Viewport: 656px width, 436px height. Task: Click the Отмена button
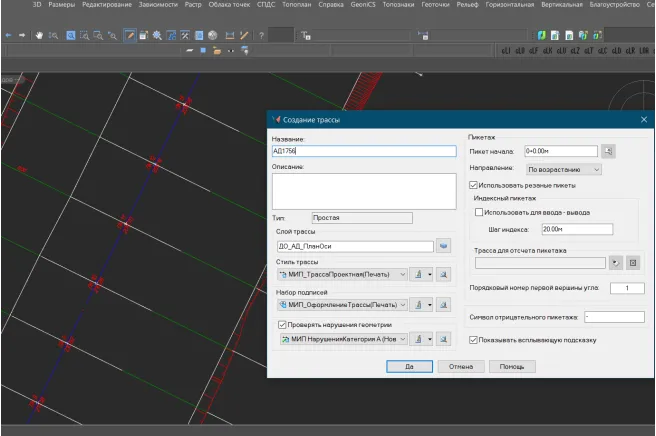(461, 367)
